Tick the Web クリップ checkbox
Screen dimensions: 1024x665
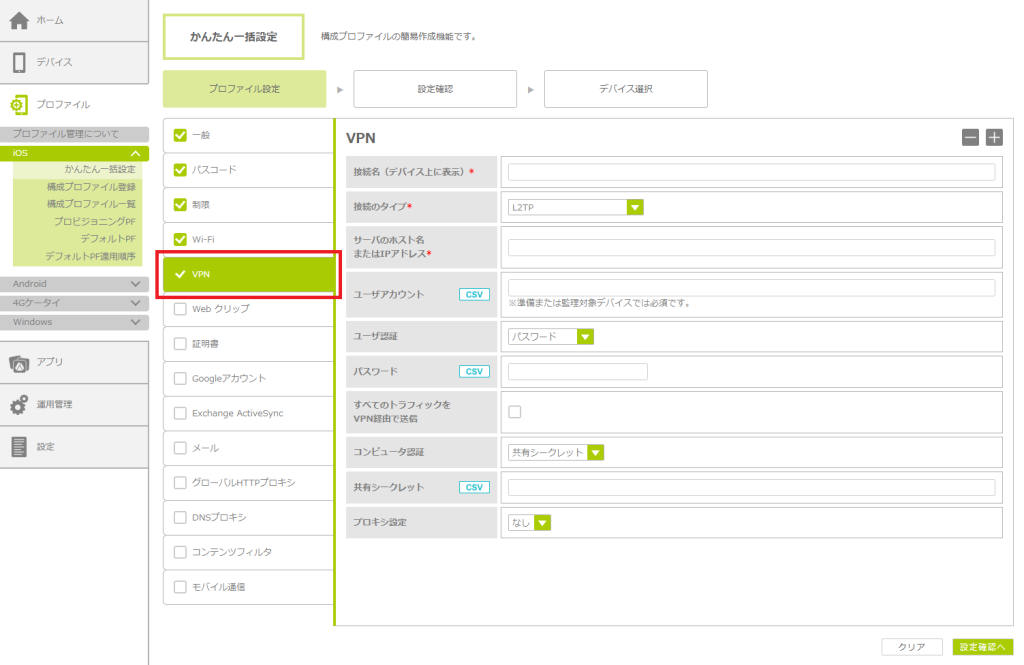click(x=181, y=309)
